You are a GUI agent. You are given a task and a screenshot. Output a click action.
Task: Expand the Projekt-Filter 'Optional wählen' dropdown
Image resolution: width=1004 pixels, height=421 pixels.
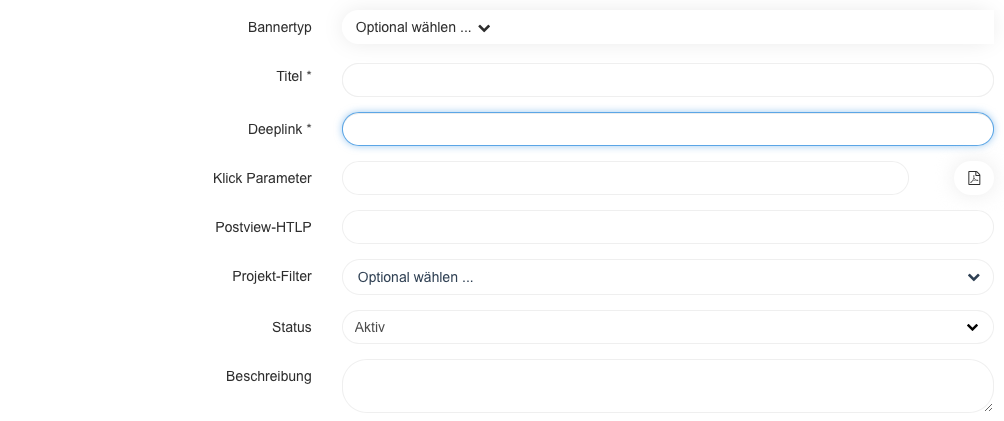click(x=660, y=277)
